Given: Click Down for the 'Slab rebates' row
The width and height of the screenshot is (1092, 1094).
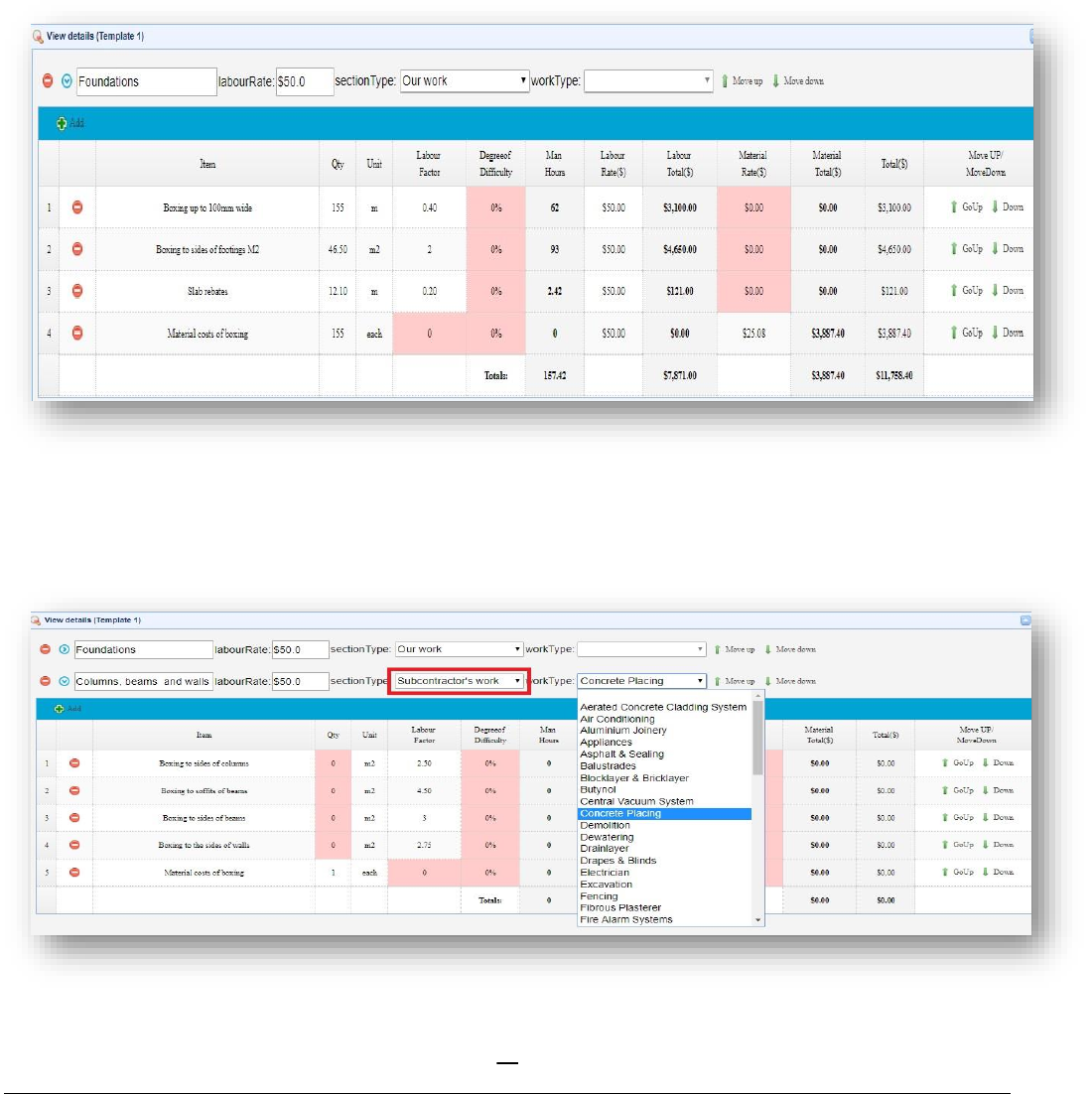Looking at the screenshot, I should [1008, 291].
